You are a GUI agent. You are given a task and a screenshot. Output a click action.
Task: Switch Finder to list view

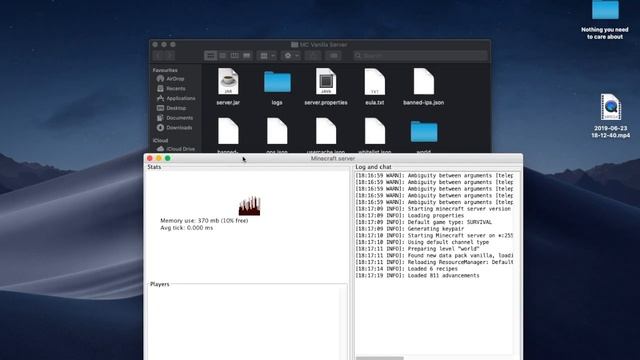click(222, 56)
